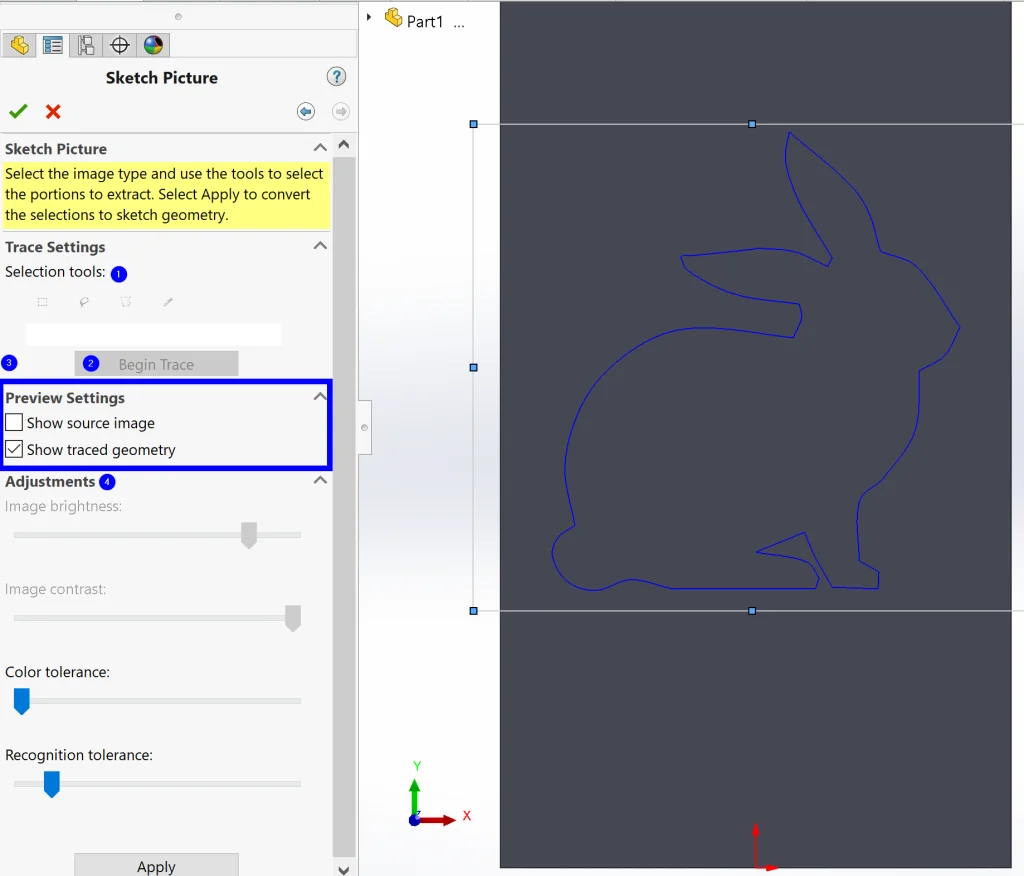The image size is (1024, 876).
Task: Open the ConfigurationManager tab
Action: [86, 45]
